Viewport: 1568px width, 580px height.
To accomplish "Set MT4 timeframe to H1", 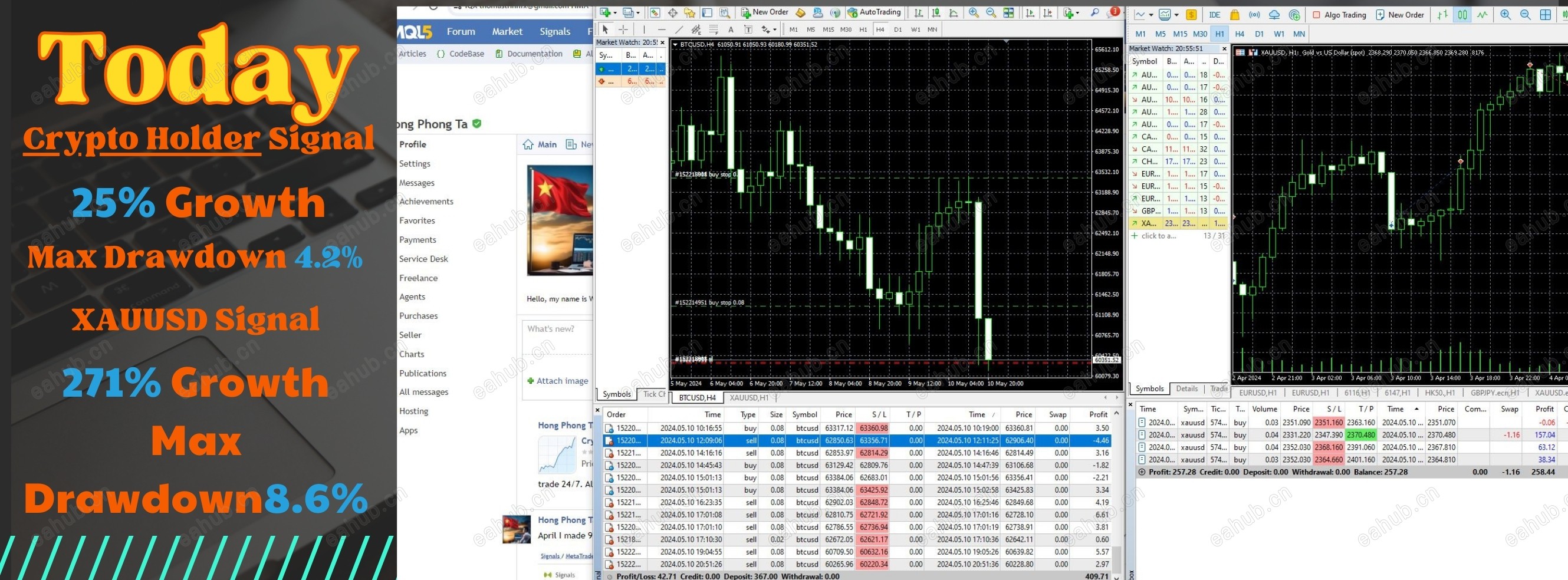I will tap(863, 29).
